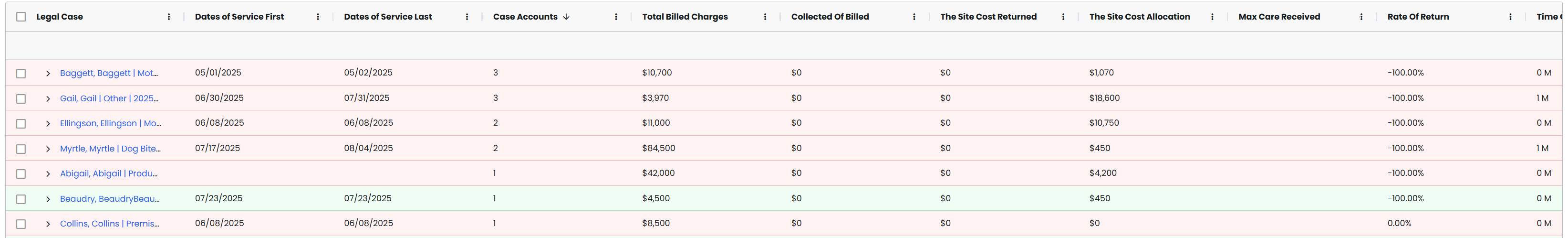Open The Site Cost Returned column menu
The image size is (1568, 238).
click(x=1063, y=17)
